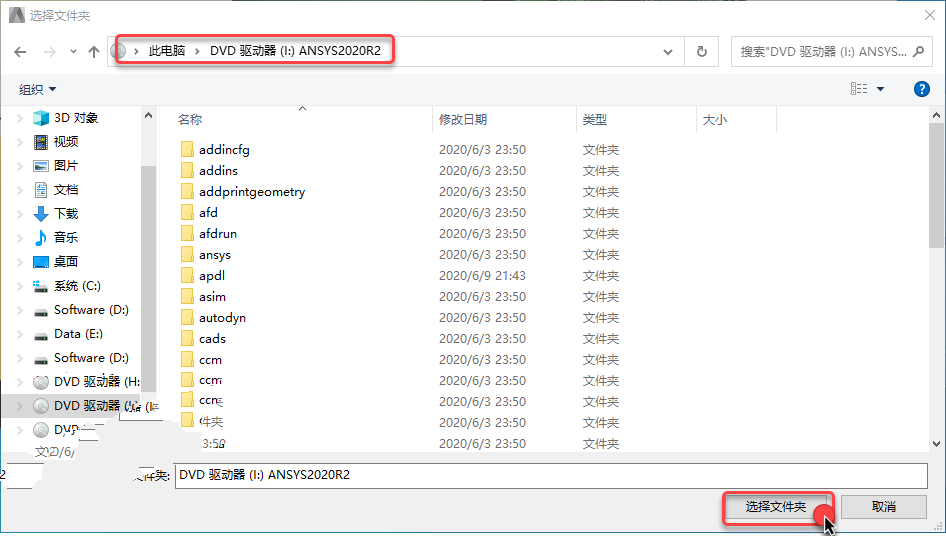Select 系统 (C:) drive

click(x=77, y=286)
